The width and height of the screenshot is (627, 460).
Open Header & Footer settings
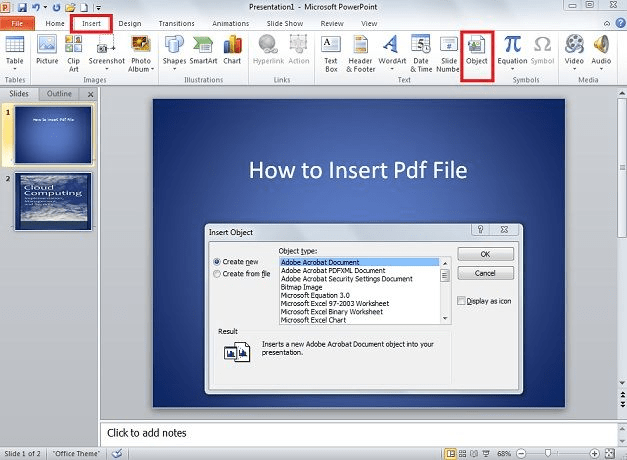(x=360, y=54)
